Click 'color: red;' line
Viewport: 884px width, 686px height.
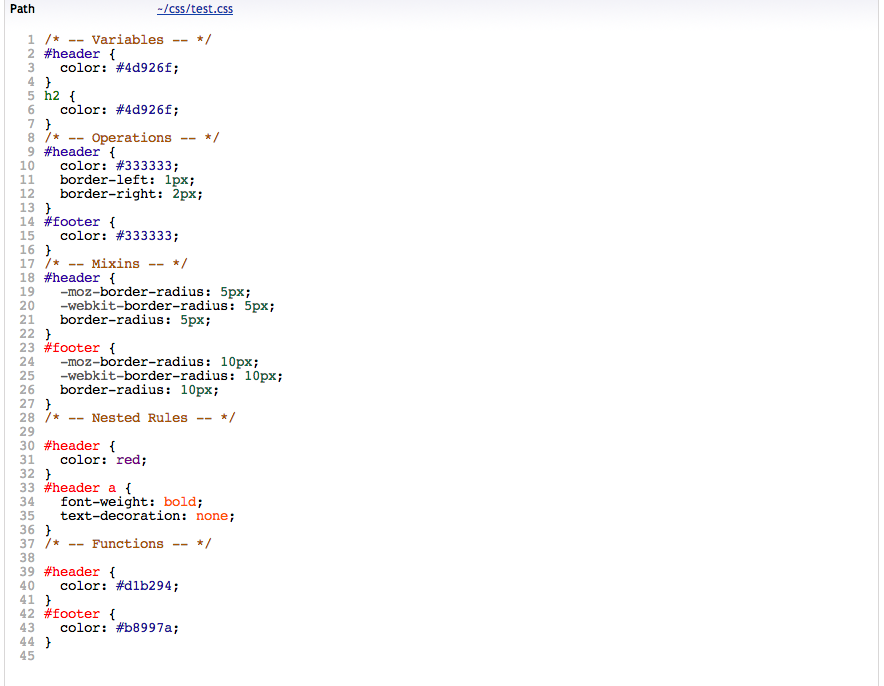coord(103,460)
